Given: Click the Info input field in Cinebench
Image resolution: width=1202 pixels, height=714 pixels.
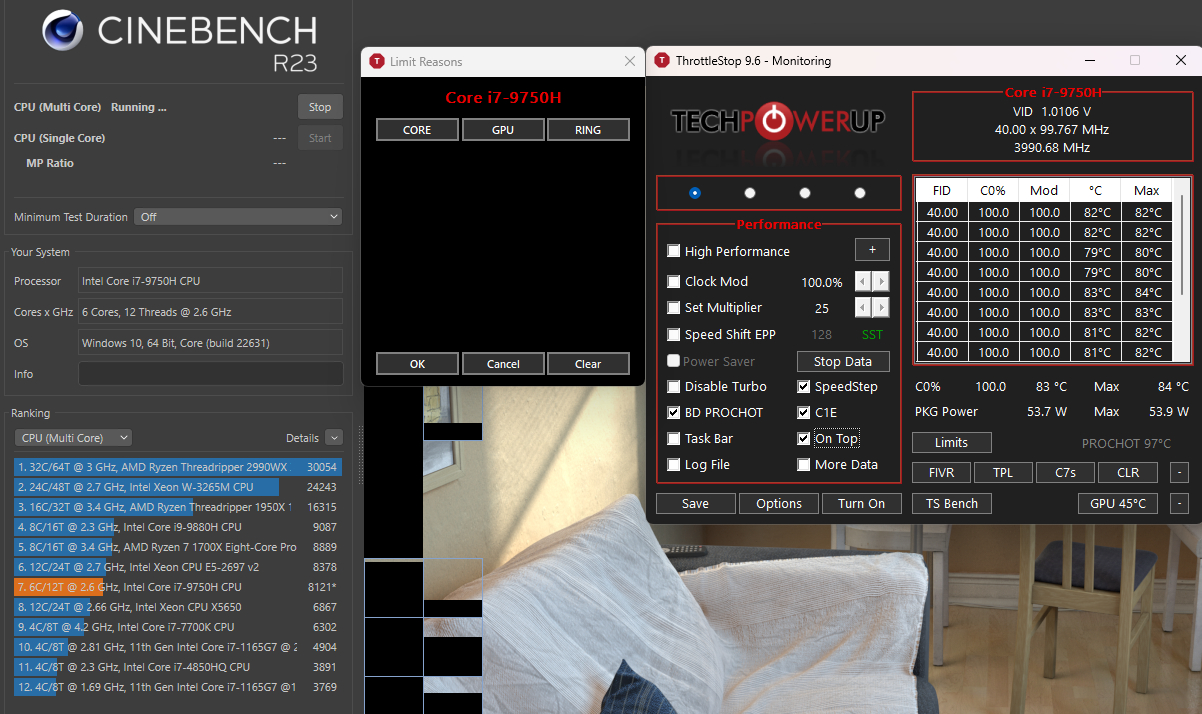Looking at the screenshot, I should 210,374.
